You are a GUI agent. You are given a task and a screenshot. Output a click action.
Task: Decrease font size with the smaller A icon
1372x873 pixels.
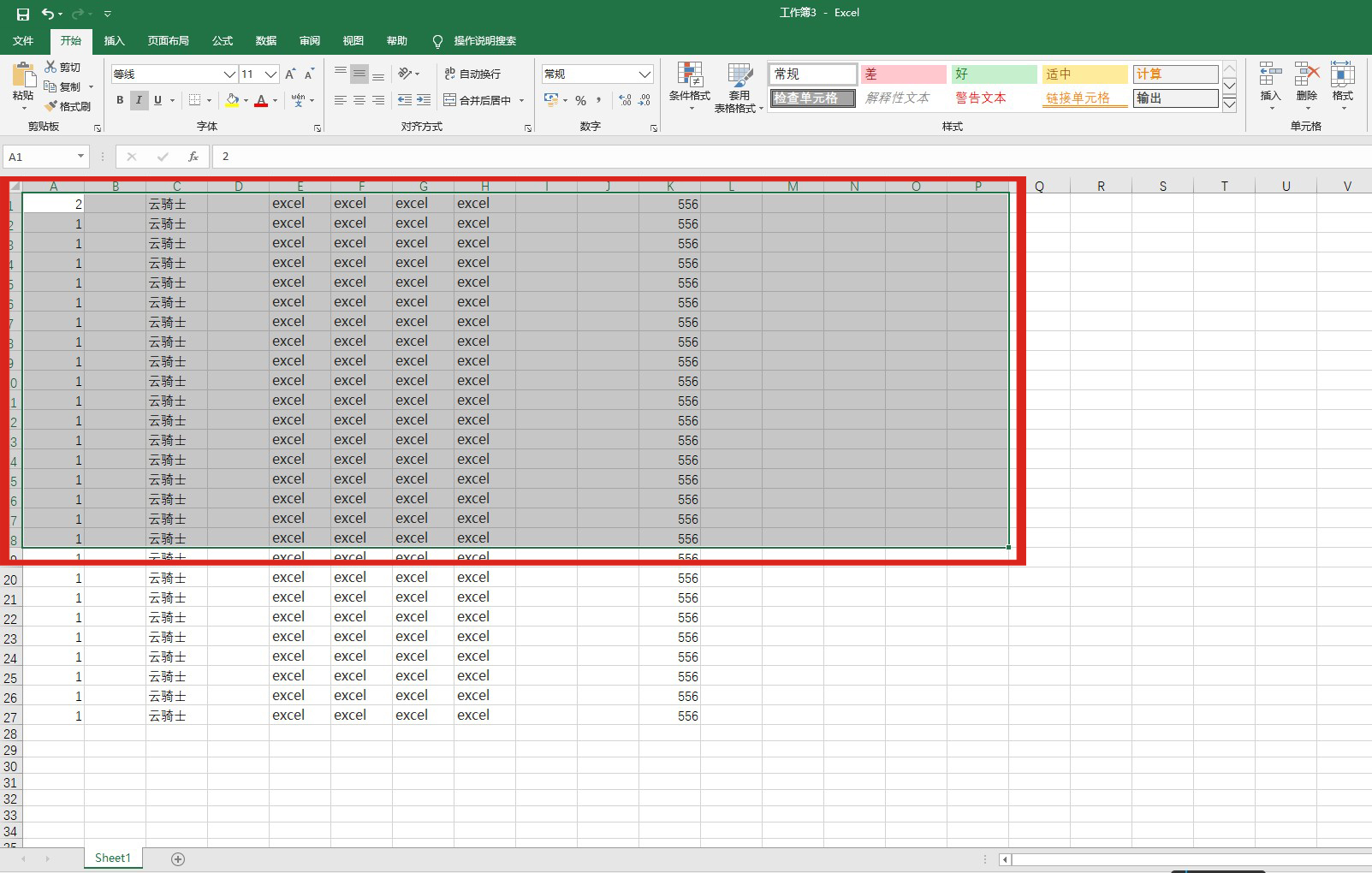309,74
